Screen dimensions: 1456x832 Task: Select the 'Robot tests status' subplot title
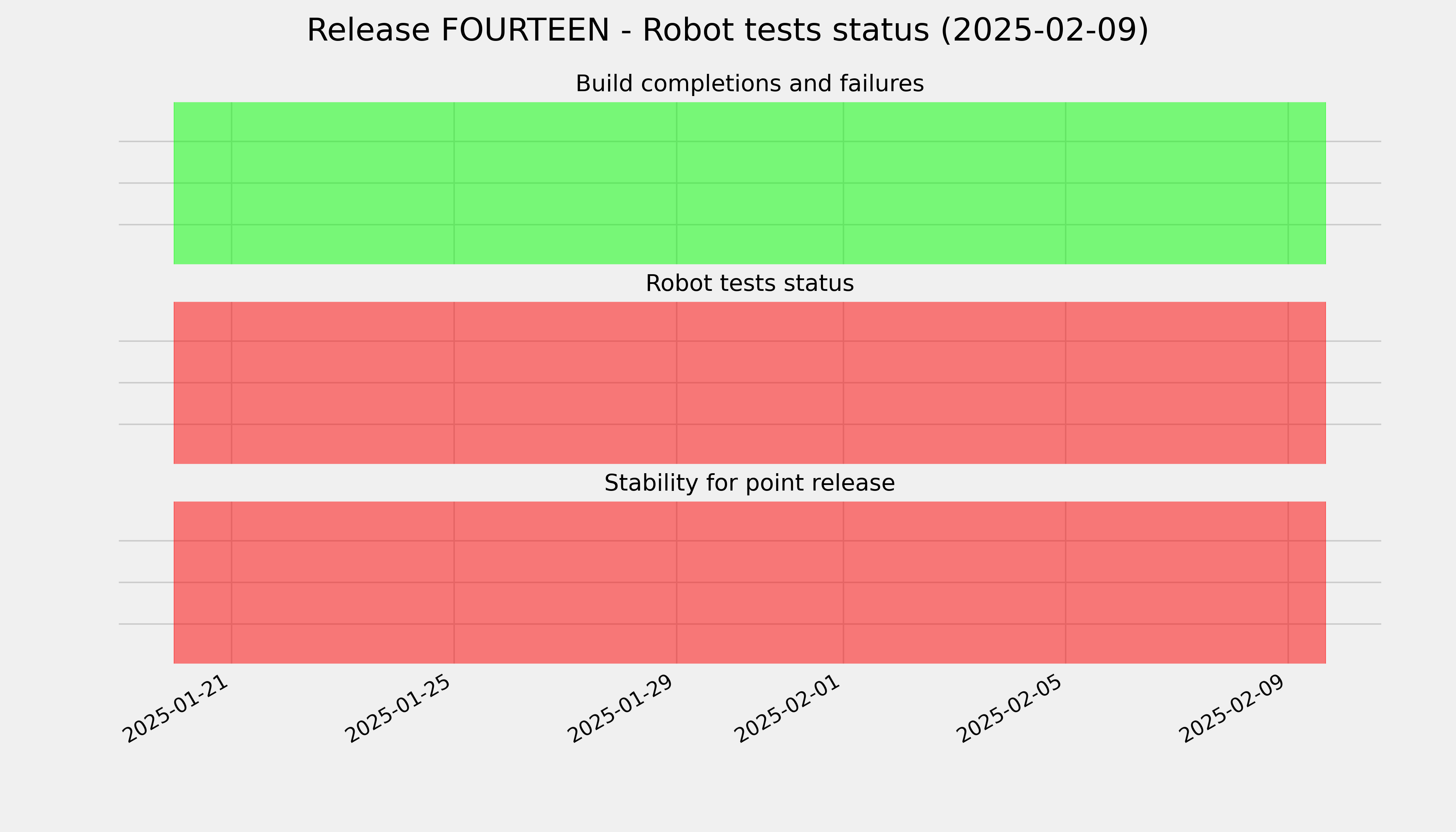[x=749, y=284]
